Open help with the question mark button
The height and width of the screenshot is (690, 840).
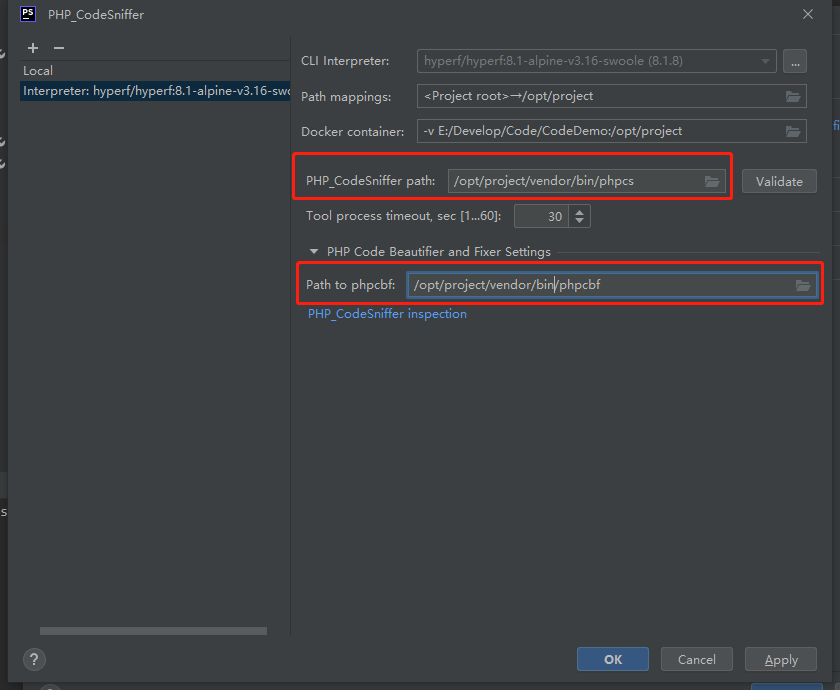34,659
